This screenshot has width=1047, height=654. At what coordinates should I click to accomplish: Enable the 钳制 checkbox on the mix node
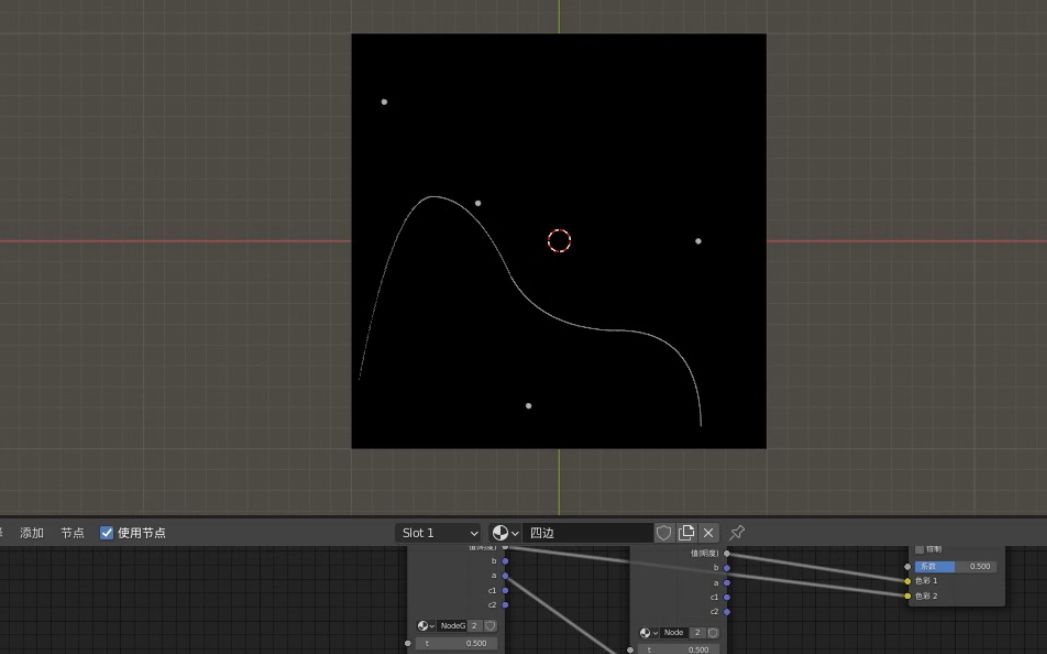pos(919,548)
